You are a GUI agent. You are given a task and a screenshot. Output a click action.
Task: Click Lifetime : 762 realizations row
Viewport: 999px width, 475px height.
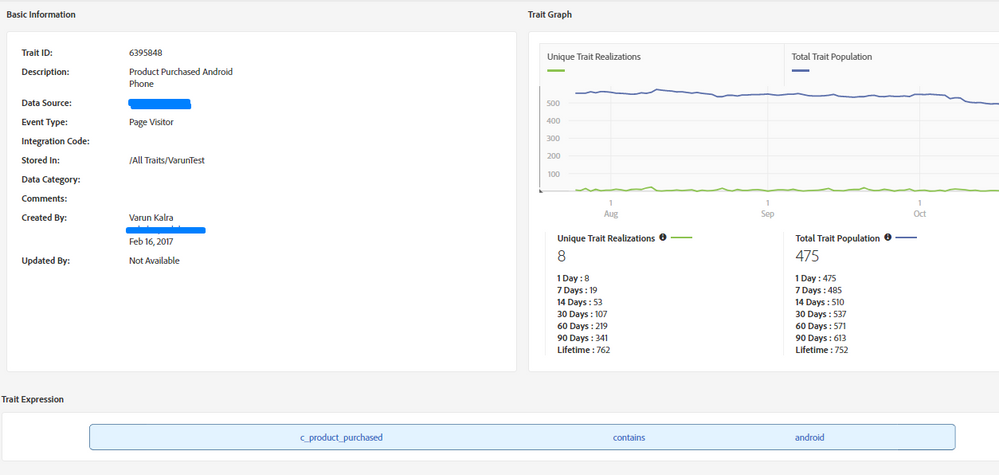(x=583, y=350)
